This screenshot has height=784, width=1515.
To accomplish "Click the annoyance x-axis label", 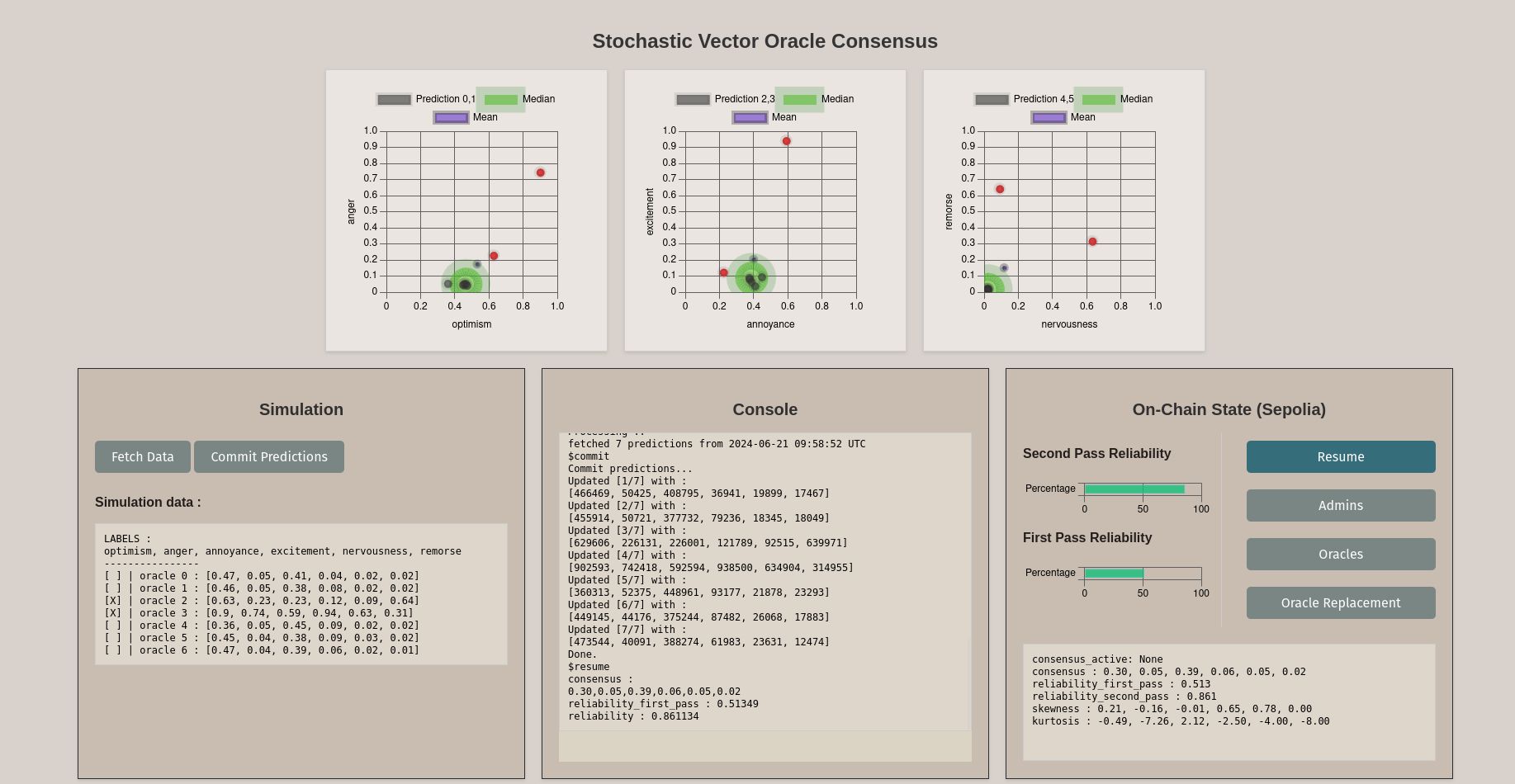I will pyautogui.click(x=770, y=324).
